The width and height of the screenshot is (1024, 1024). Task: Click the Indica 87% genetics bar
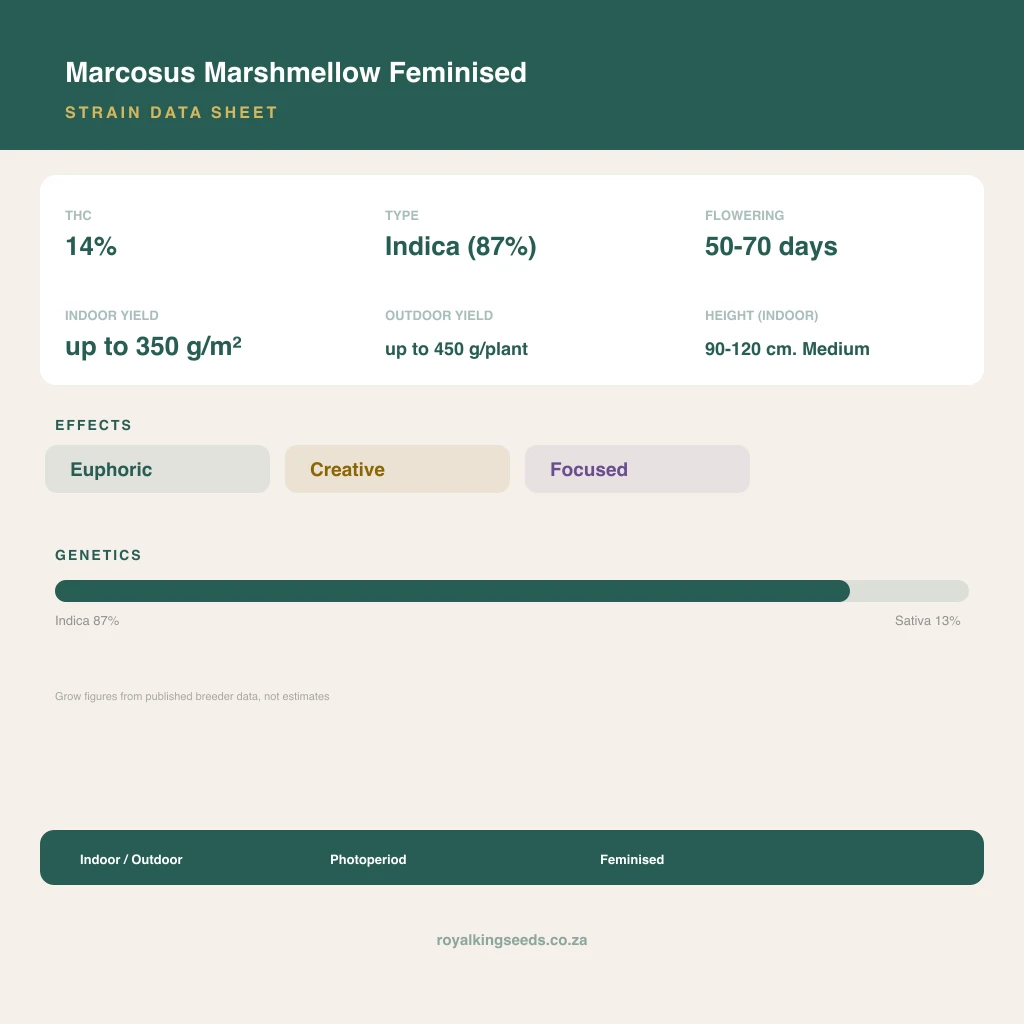pyautogui.click(x=452, y=591)
